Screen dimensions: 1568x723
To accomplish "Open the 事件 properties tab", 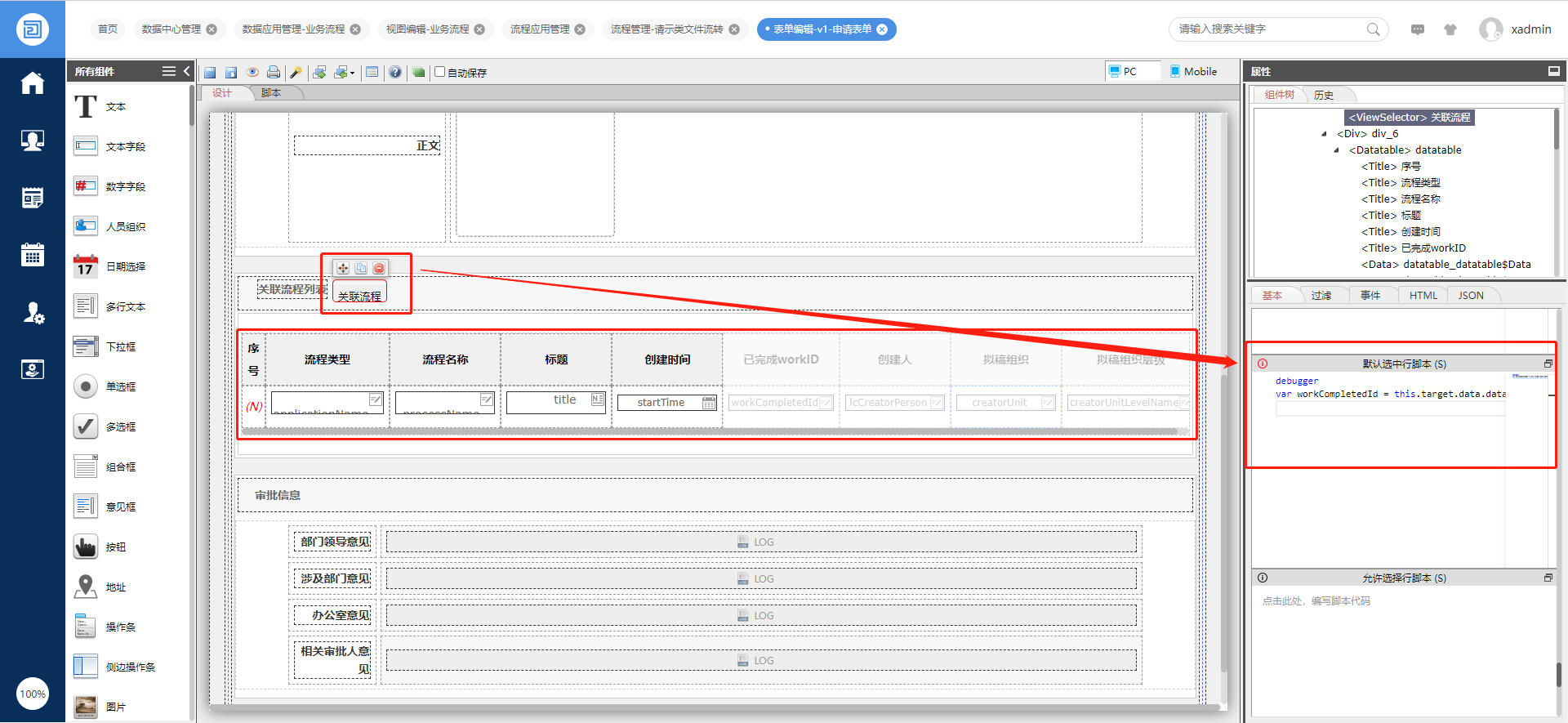I will point(1370,296).
